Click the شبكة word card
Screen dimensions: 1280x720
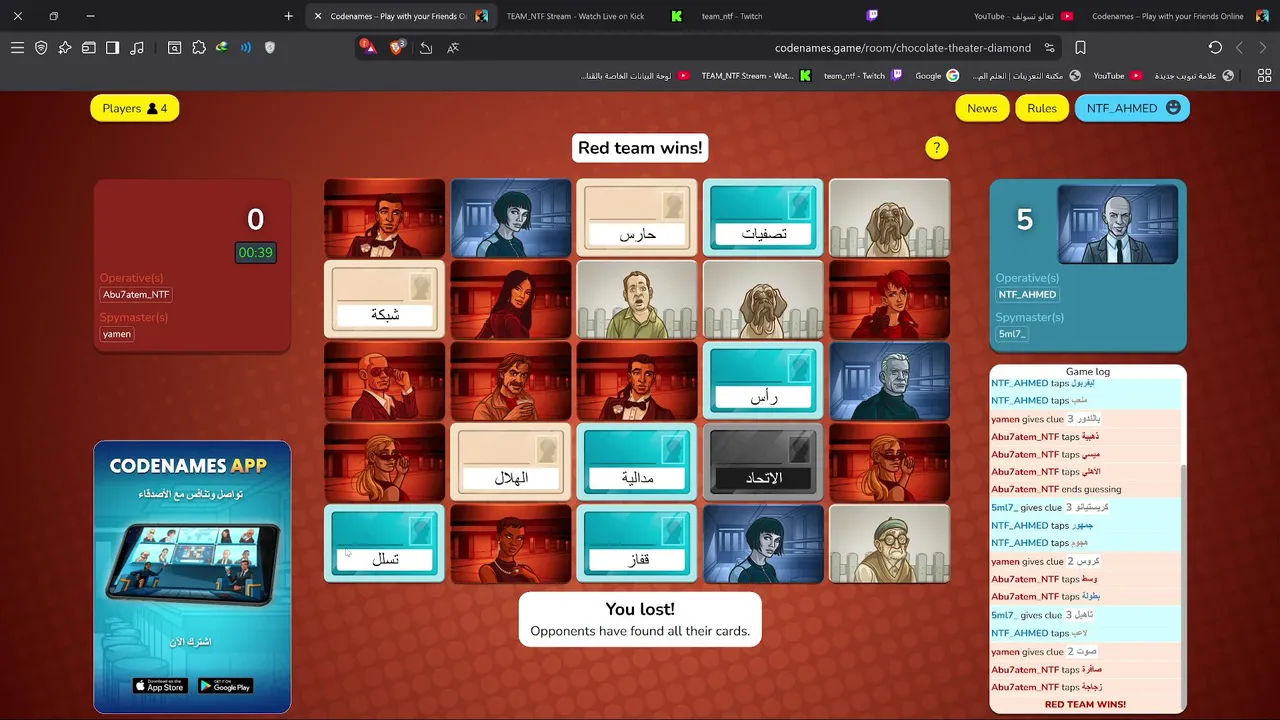tap(385, 299)
